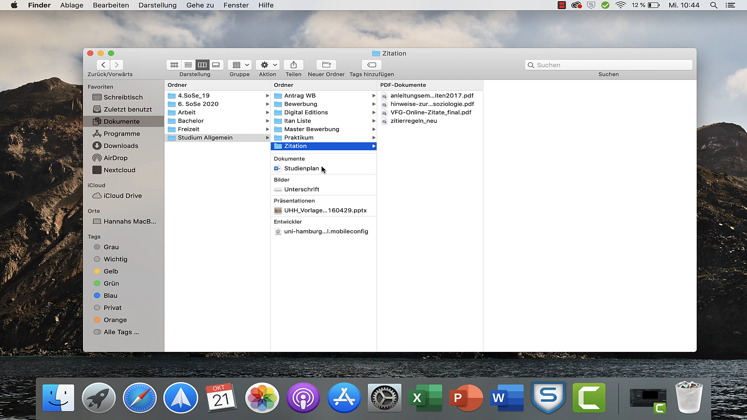Screen dimensions: 747x420
Task: Select the zitierregeln_neu file
Action: tap(413, 121)
